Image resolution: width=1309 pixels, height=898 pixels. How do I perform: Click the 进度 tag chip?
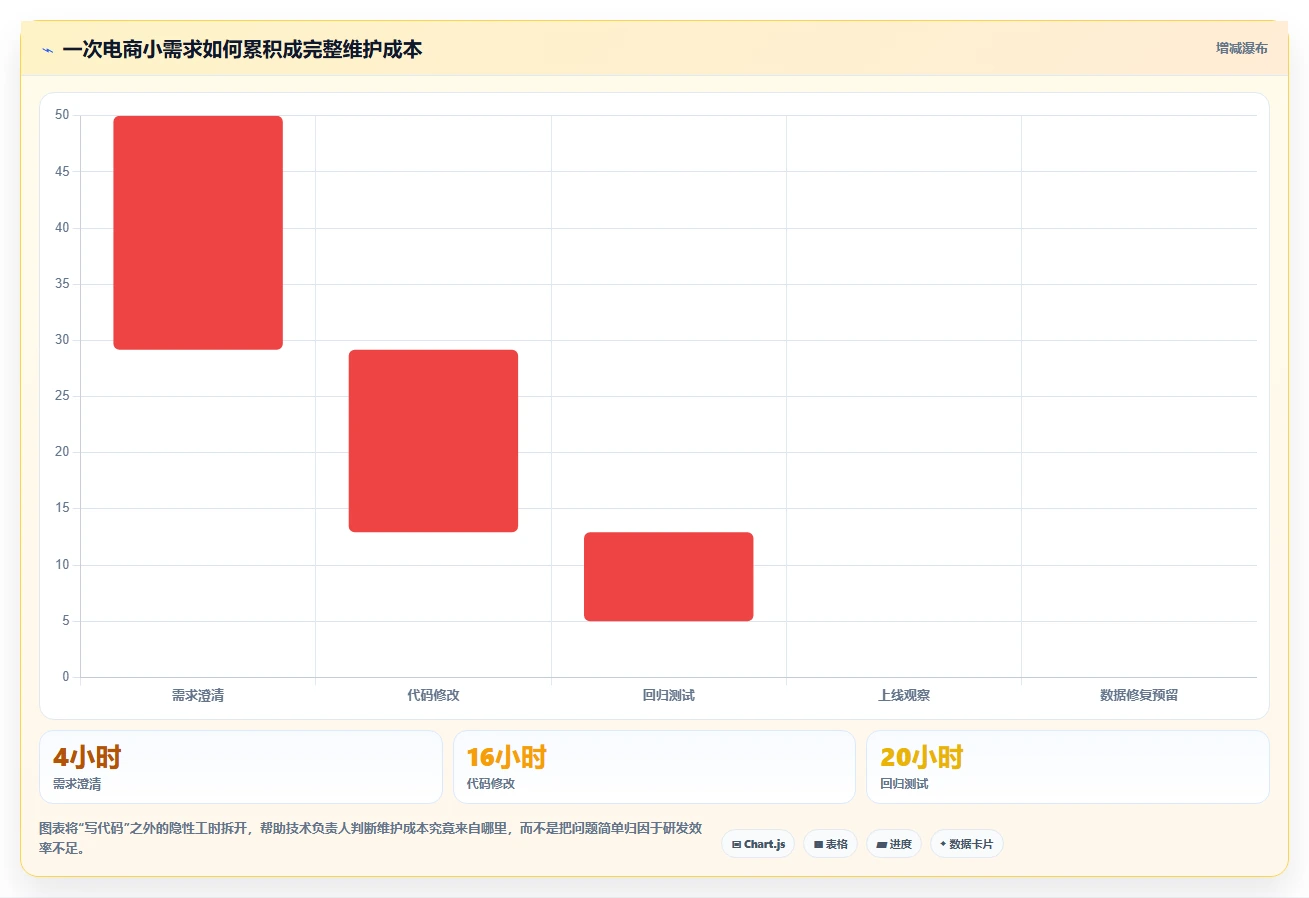tap(894, 844)
